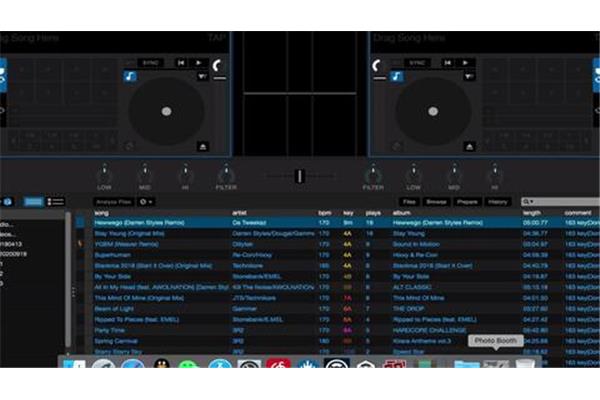Click the right deck MID EQ knob
This screenshot has width=600, height=400.
point(454,174)
